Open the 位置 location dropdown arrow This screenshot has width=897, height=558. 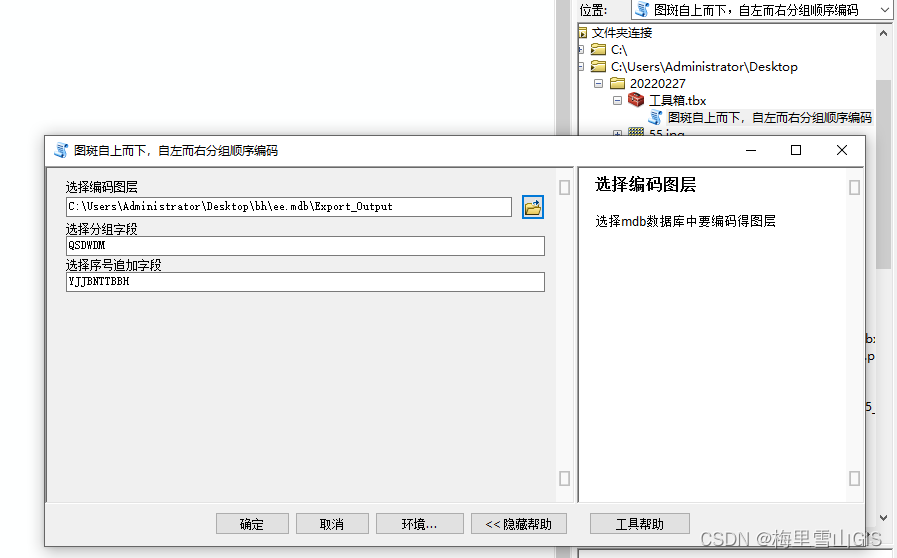tap(884, 10)
